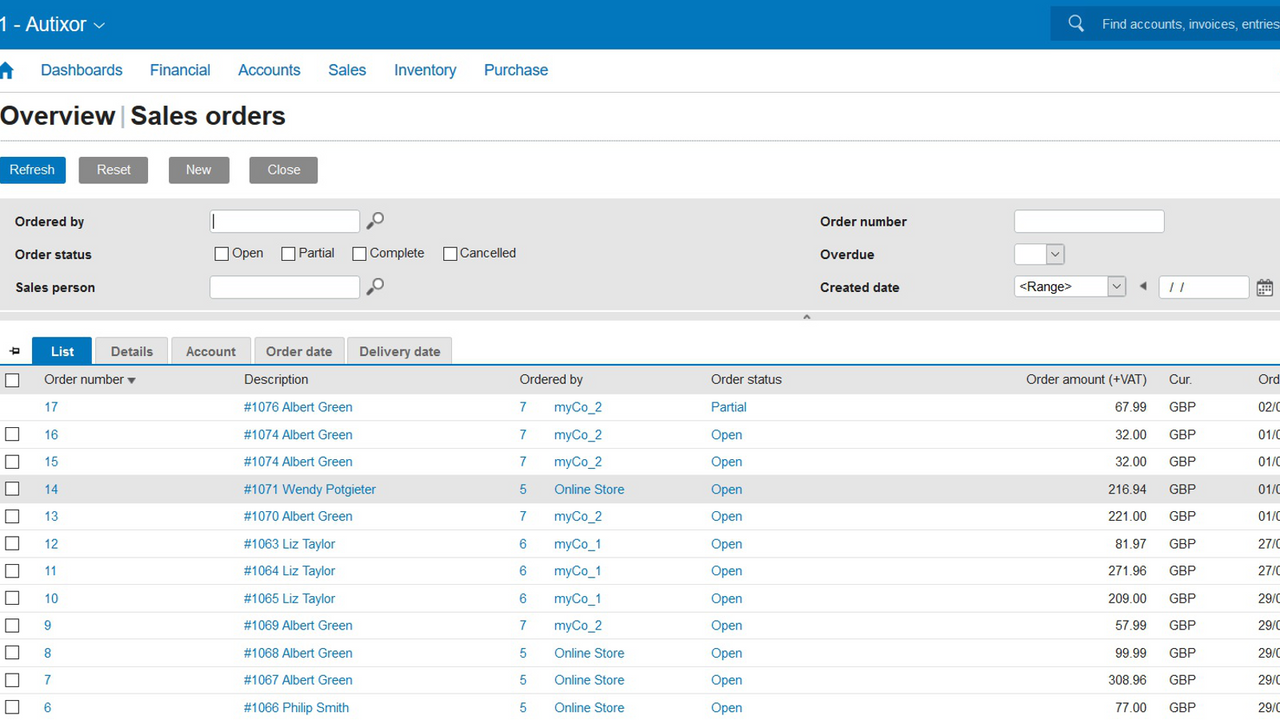This screenshot has width=1280, height=720.
Task: Open order number 17 link
Action: coord(51,407)
